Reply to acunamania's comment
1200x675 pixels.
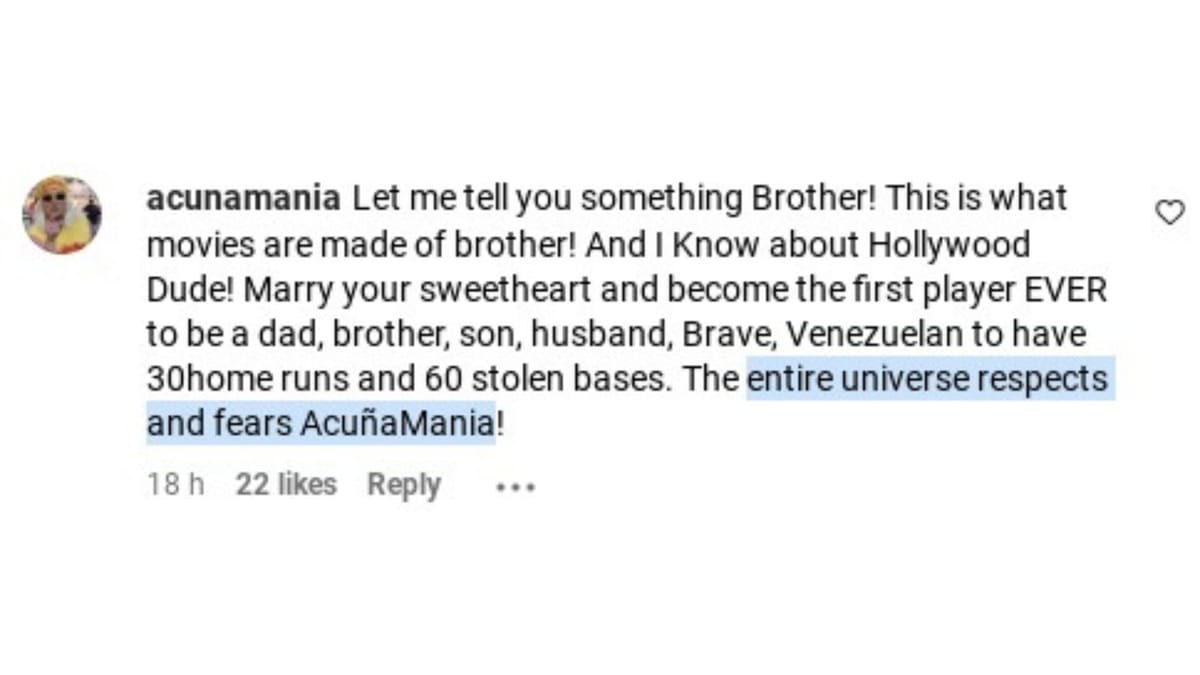(x=403, y=485)
